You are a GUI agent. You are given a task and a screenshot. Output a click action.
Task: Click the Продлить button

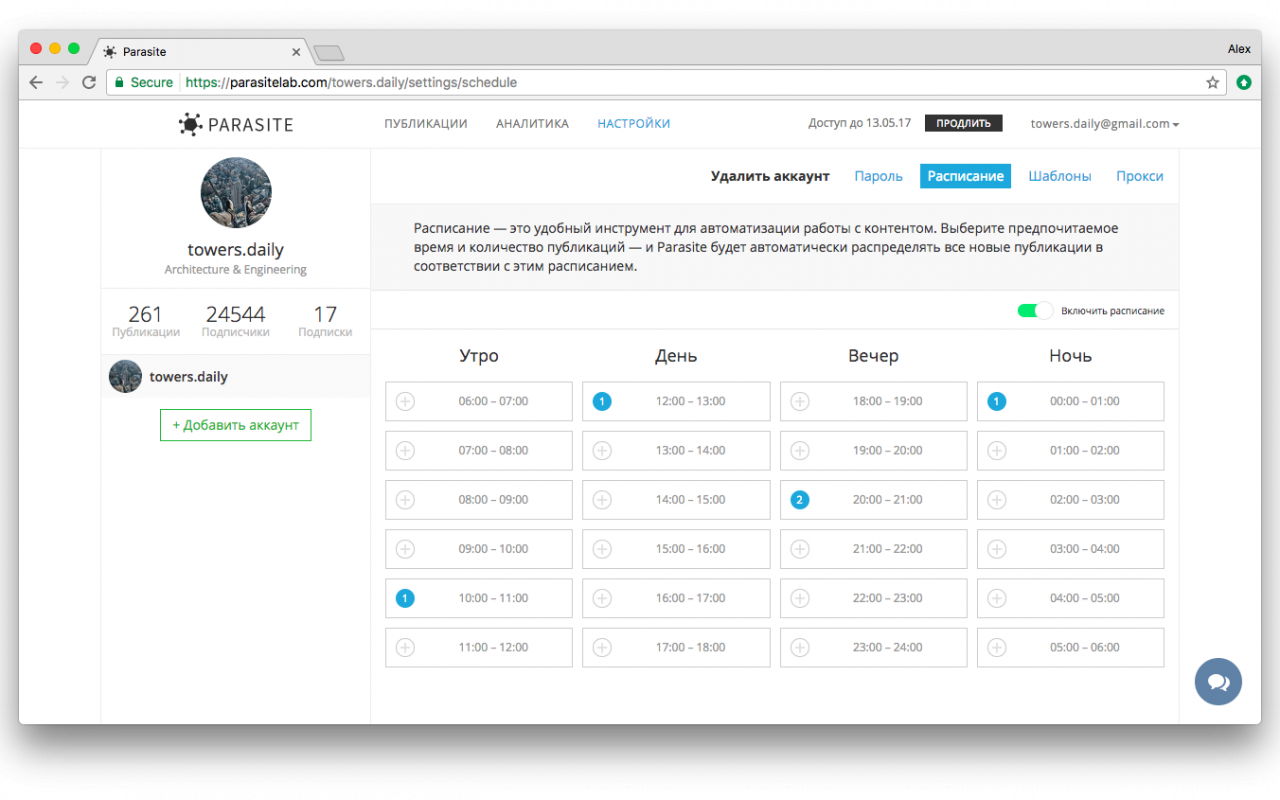click(x=964, y=123)
